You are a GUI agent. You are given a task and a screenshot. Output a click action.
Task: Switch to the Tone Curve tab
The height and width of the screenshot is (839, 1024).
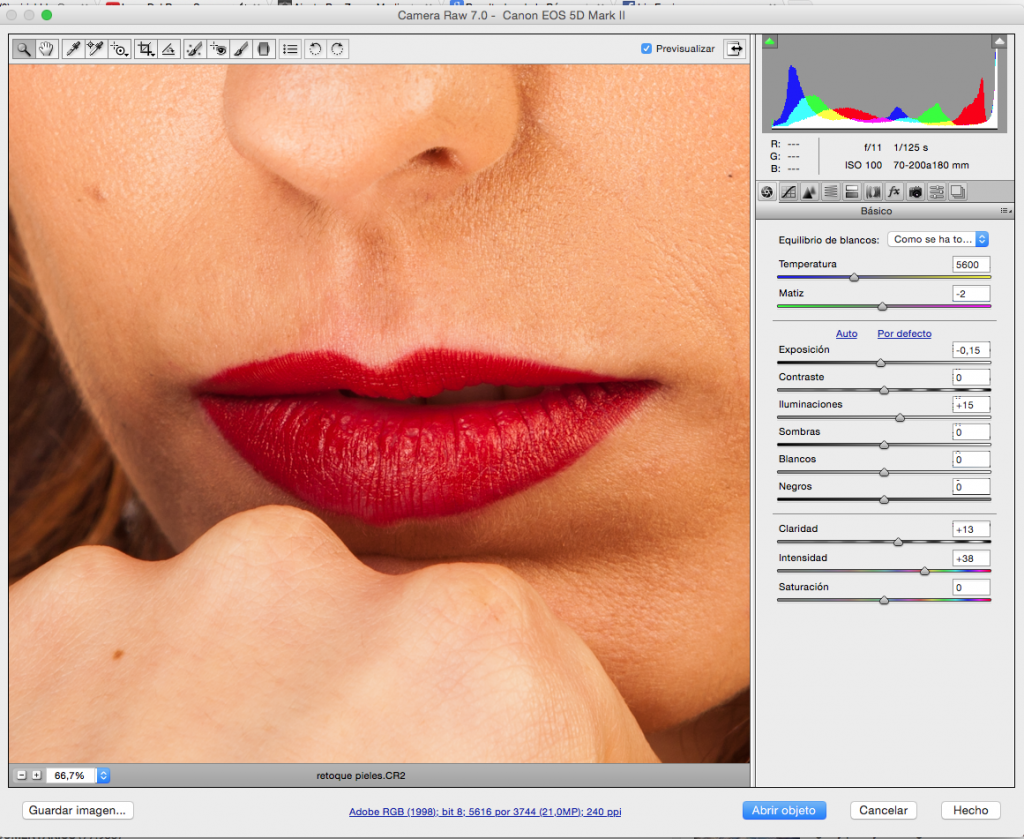pyautogui.click(x=788, y=191)
